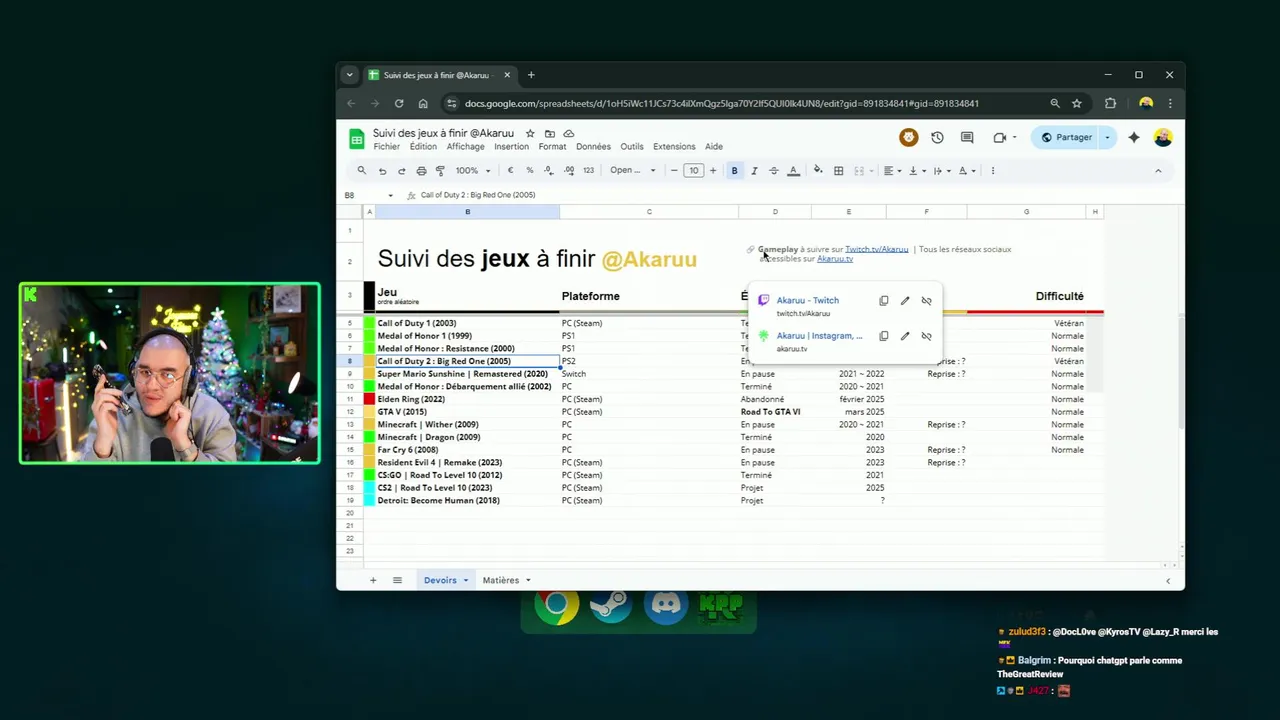The width and height of the screenshot is (1280, 720).
Task: Open the comments panel
Action: pyautogui.click(x=967, y=138)
